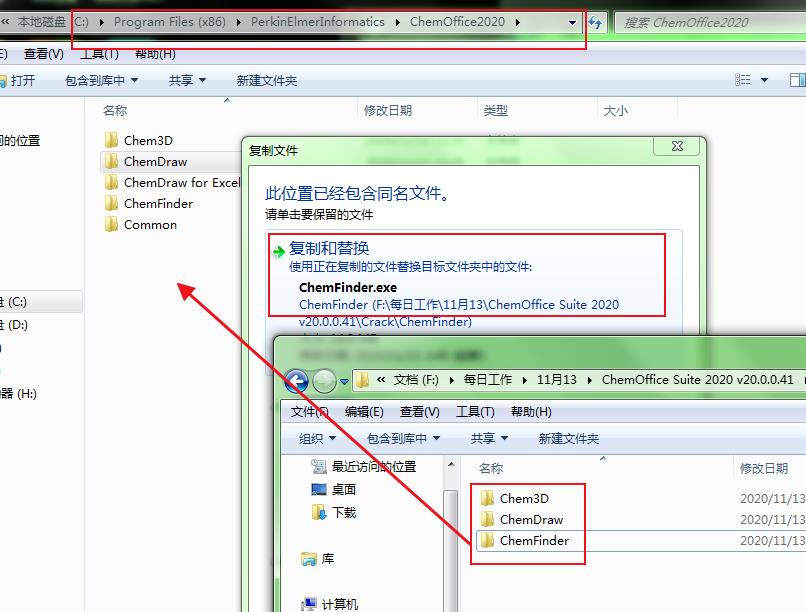Click the Forward arrow in front window
Viewport: 806px width, 612px height.
pos(324,381)
